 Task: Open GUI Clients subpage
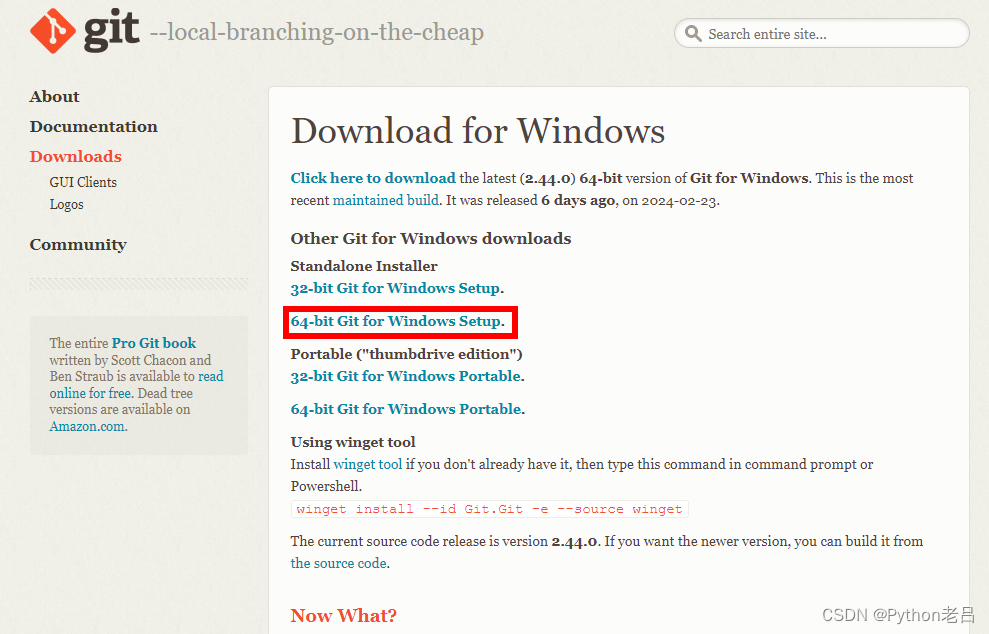pos(83,182)
